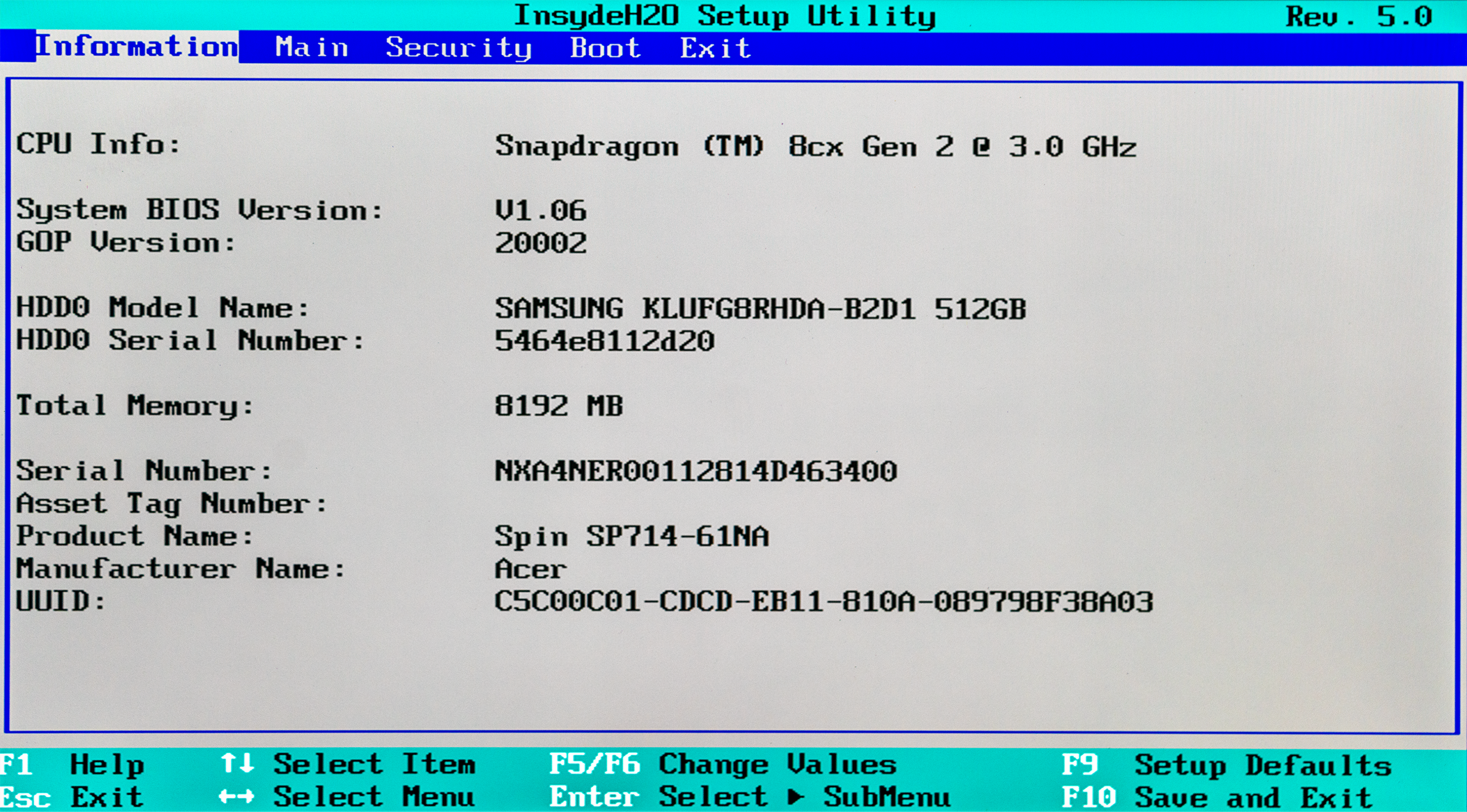Click the Product Name Spin SP714-61NA
1467x812 pixels.
click(x=631, y=536)
